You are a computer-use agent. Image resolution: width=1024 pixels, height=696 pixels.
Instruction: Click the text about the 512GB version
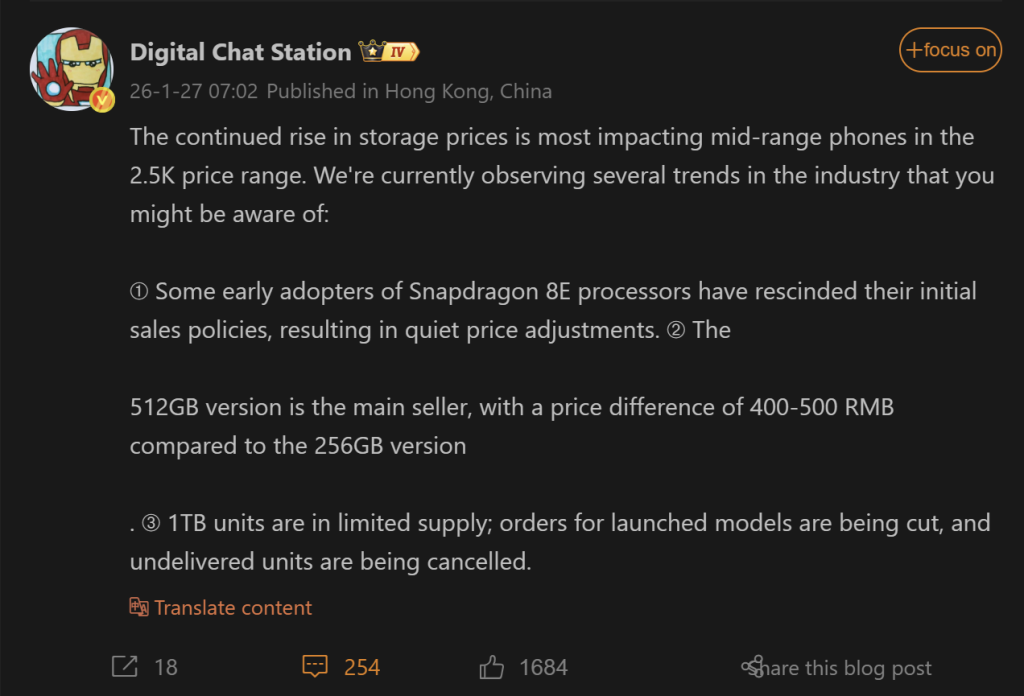511,426
